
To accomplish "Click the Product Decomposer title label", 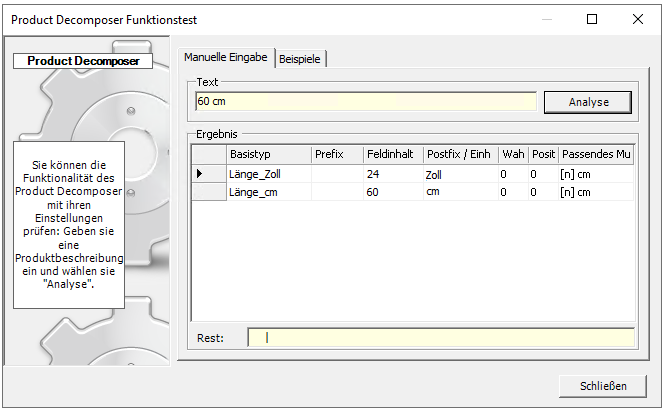I will point(83,61).
